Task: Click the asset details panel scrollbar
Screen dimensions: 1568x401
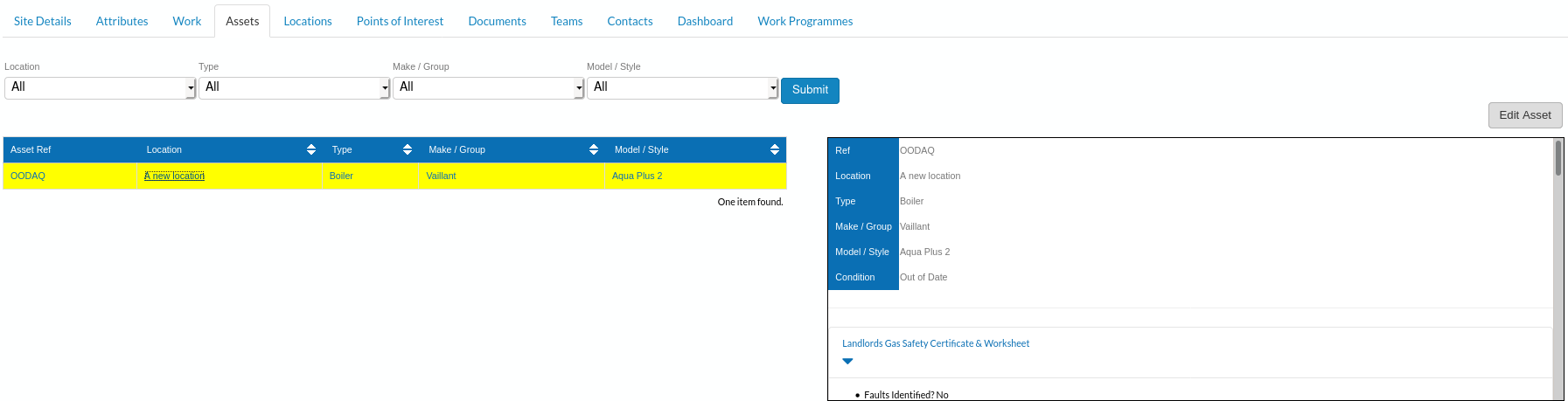Action: coord(1558,269)
